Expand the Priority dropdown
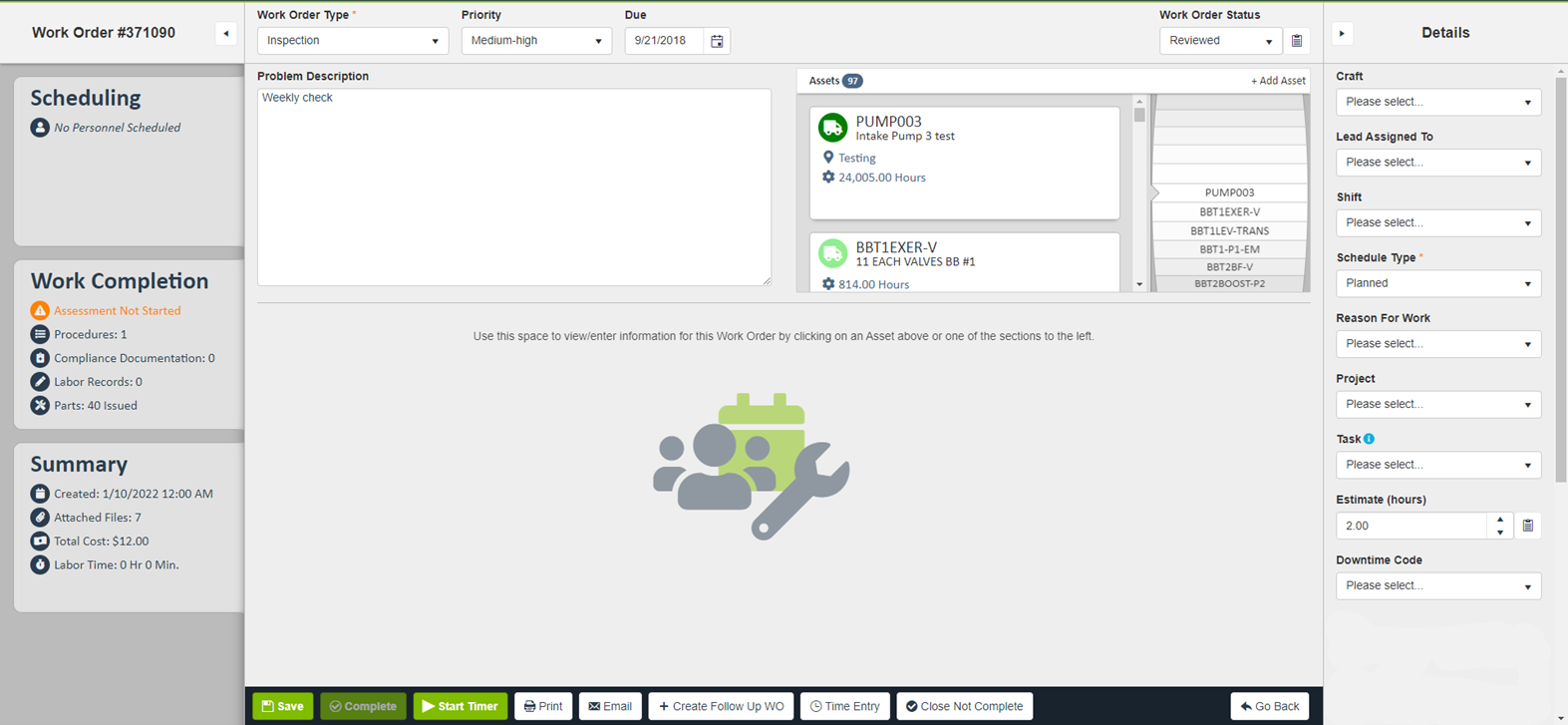The height and width of the screenshot is (725, 1568). tap(535, 41)
